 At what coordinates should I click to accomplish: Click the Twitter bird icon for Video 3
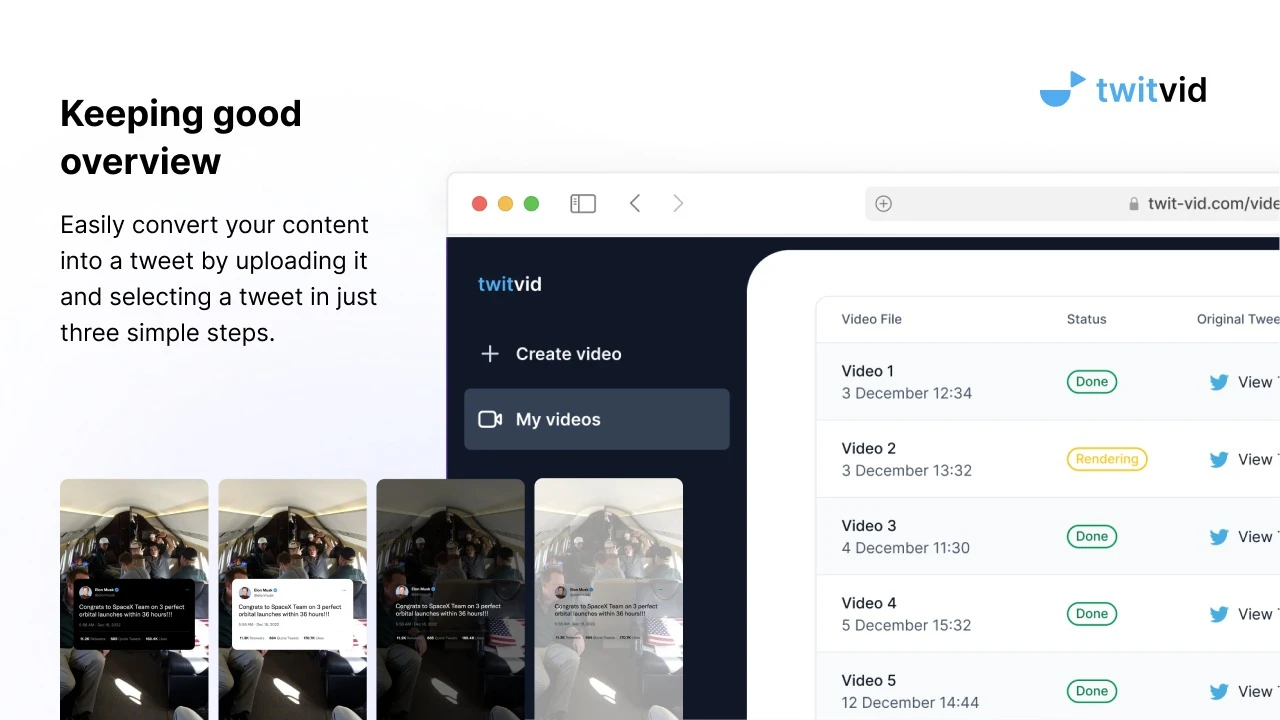point(1219,537)
